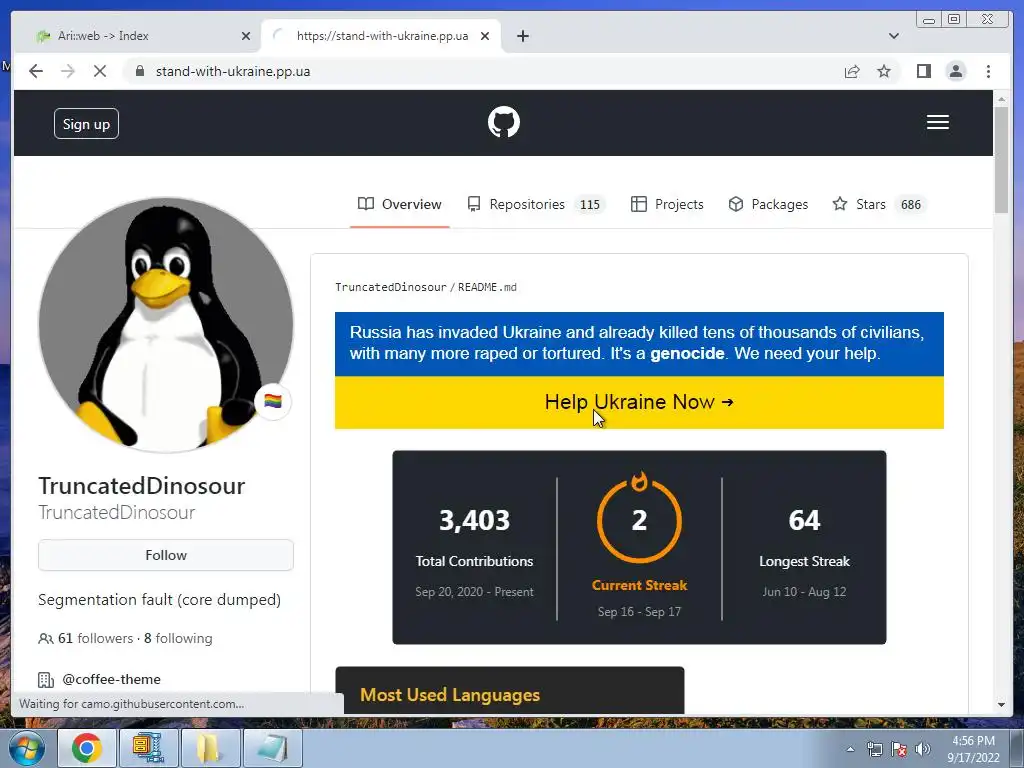Click the vertical scrollbar thumb
This screenshot has height=768, width=1024.
click(1001, 159)
